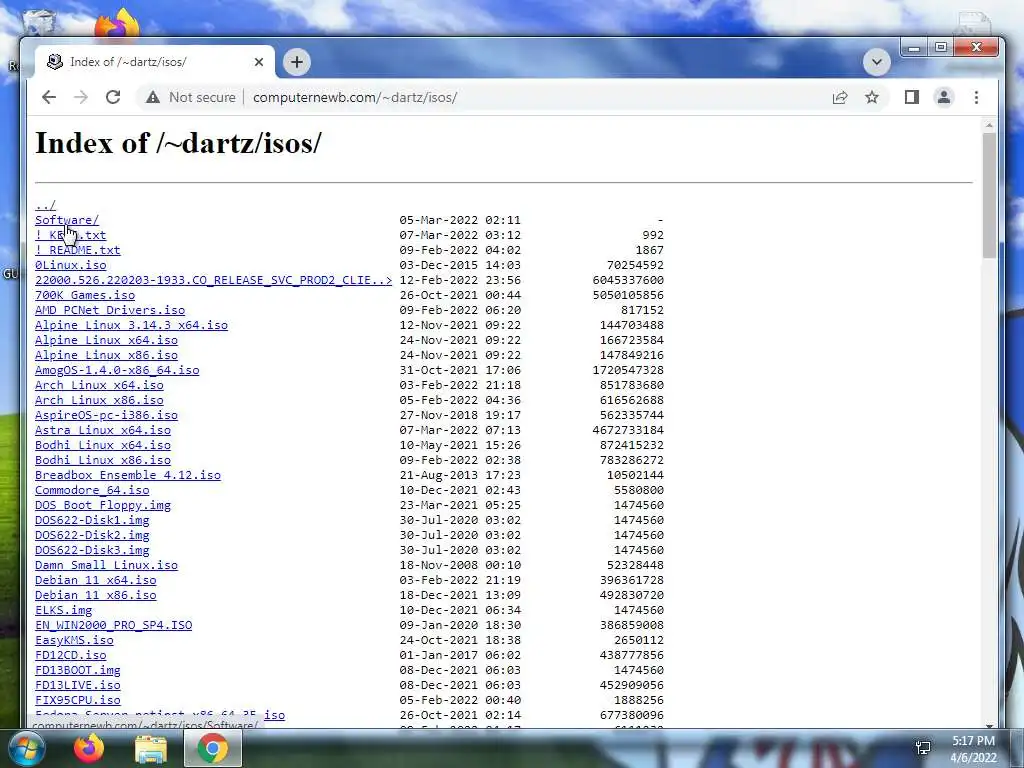Download Debian 11 x64.iso
The height and width of the screenshot is (768, 1024).
95,581
